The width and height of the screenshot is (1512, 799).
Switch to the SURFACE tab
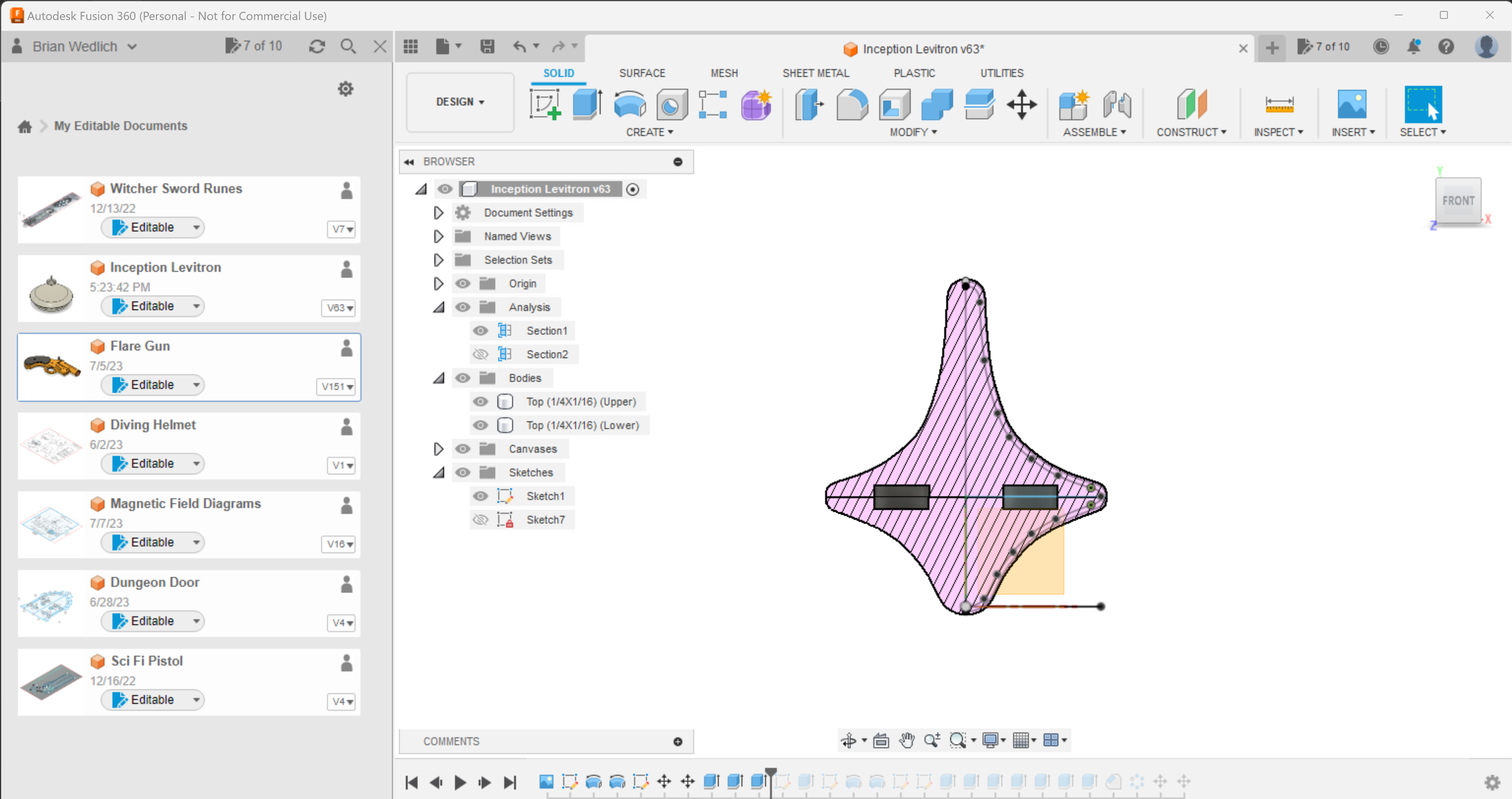641,73
